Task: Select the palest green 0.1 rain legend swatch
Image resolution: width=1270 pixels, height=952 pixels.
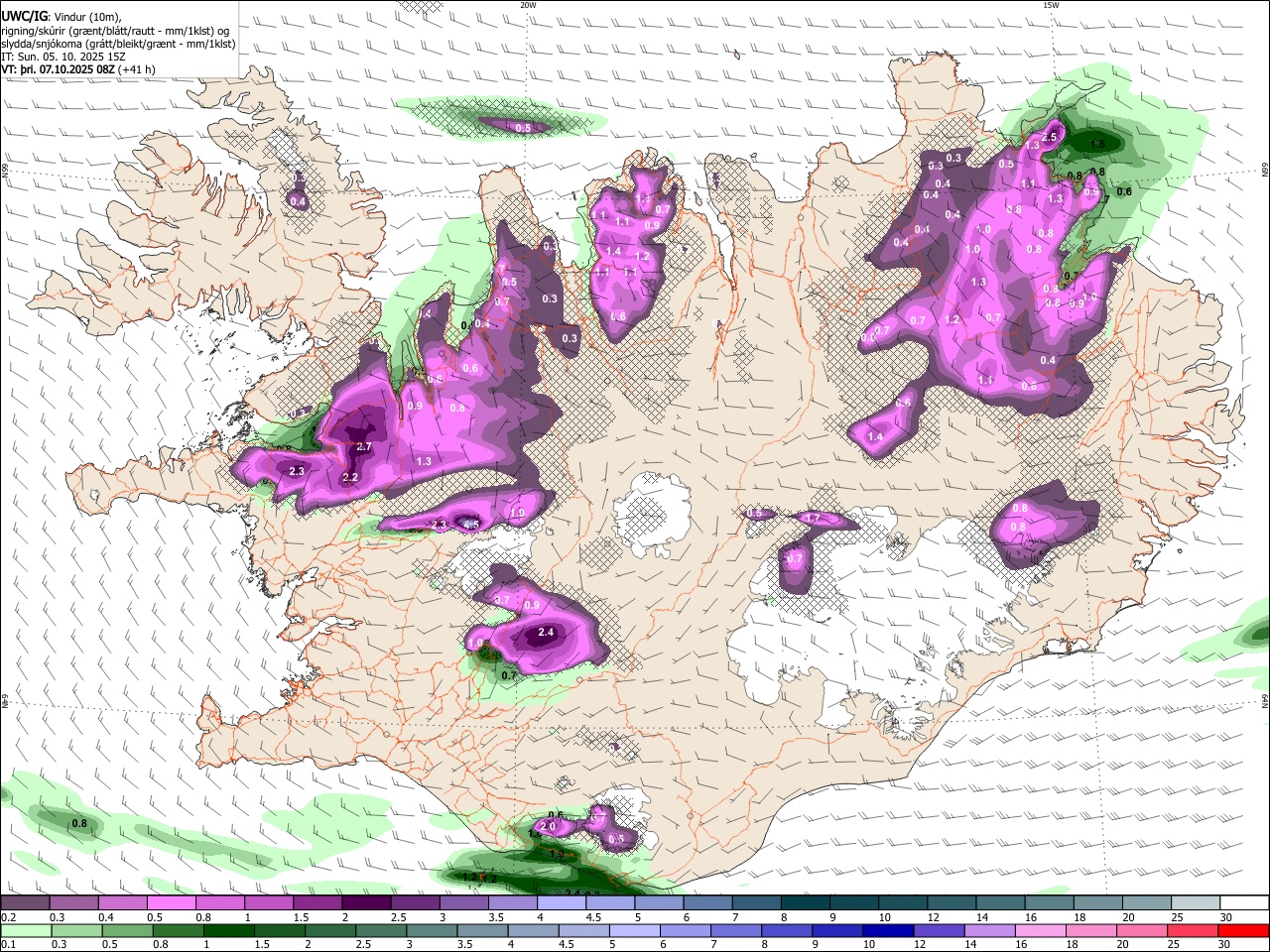Action: [x=26, y=931]
